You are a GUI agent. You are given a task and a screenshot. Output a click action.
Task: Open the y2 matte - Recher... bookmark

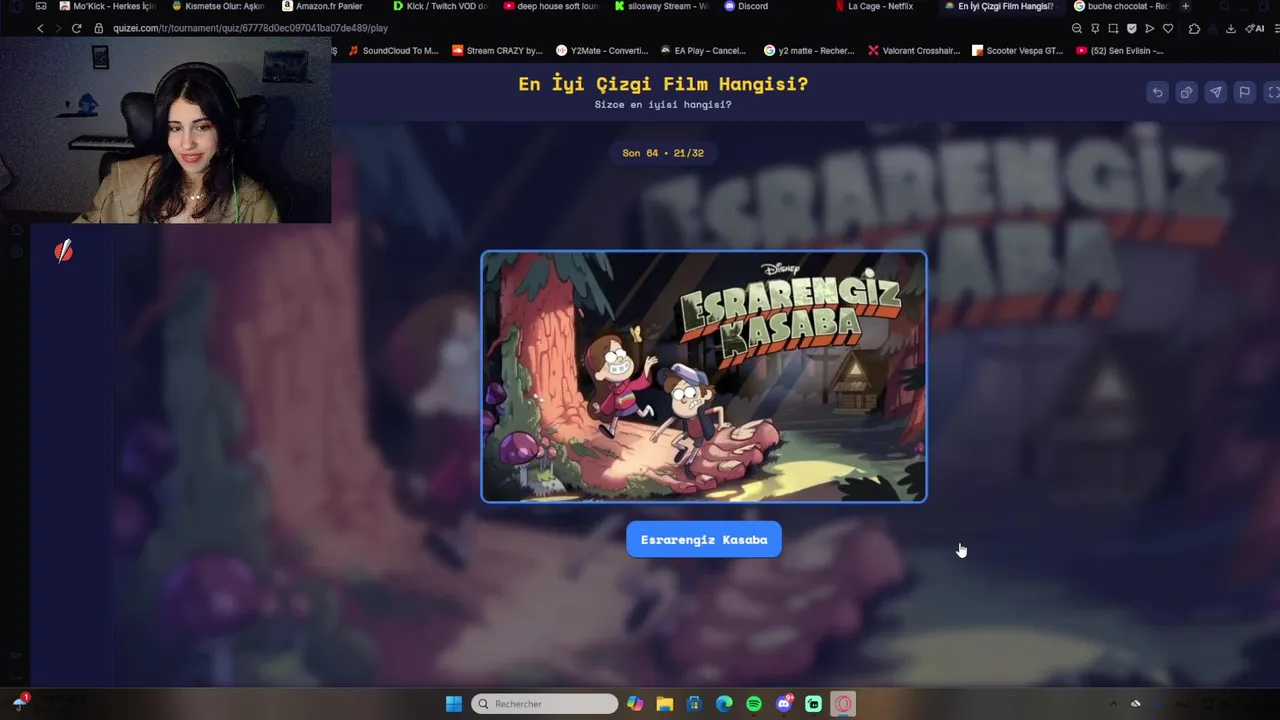809,50
